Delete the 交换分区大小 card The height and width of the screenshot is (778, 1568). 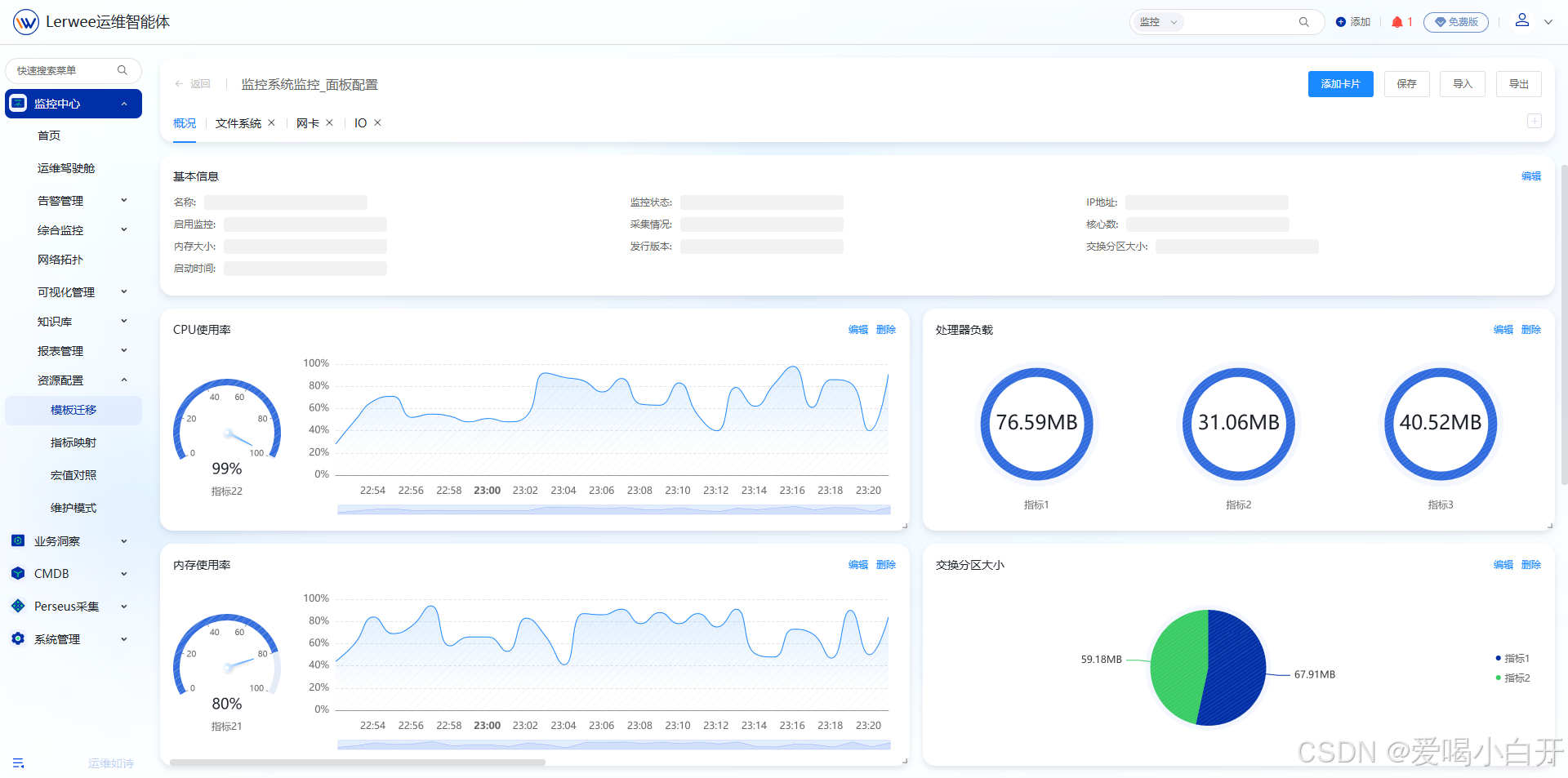1531,565
